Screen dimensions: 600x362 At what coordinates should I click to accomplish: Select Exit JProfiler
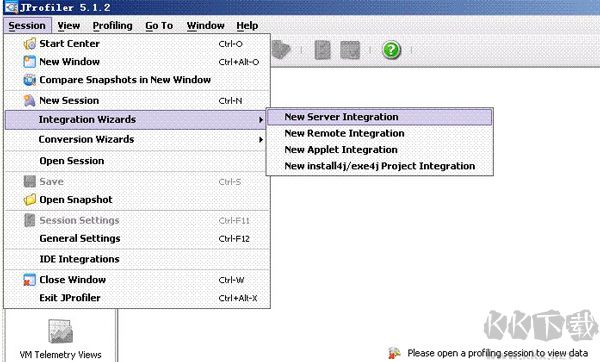click(x=137, y=298)
